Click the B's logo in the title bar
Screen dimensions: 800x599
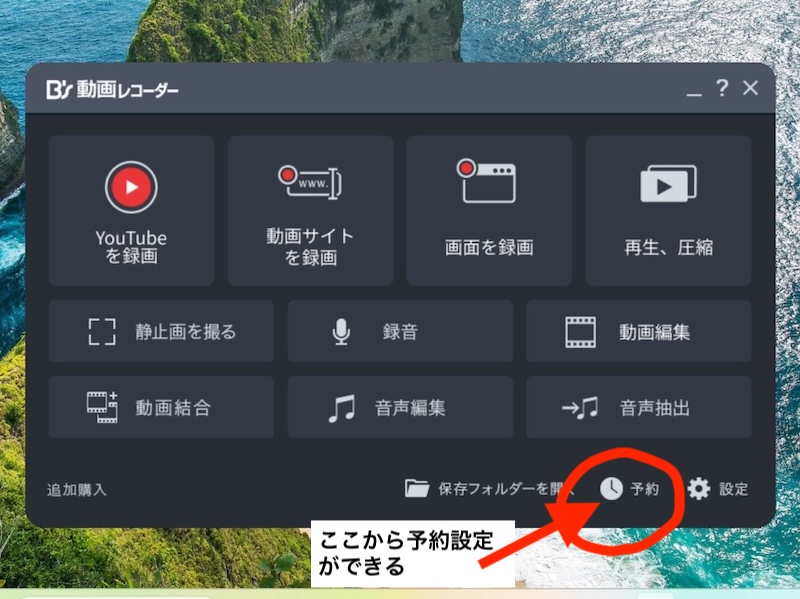pyautogui.click(x=56, y=90)
